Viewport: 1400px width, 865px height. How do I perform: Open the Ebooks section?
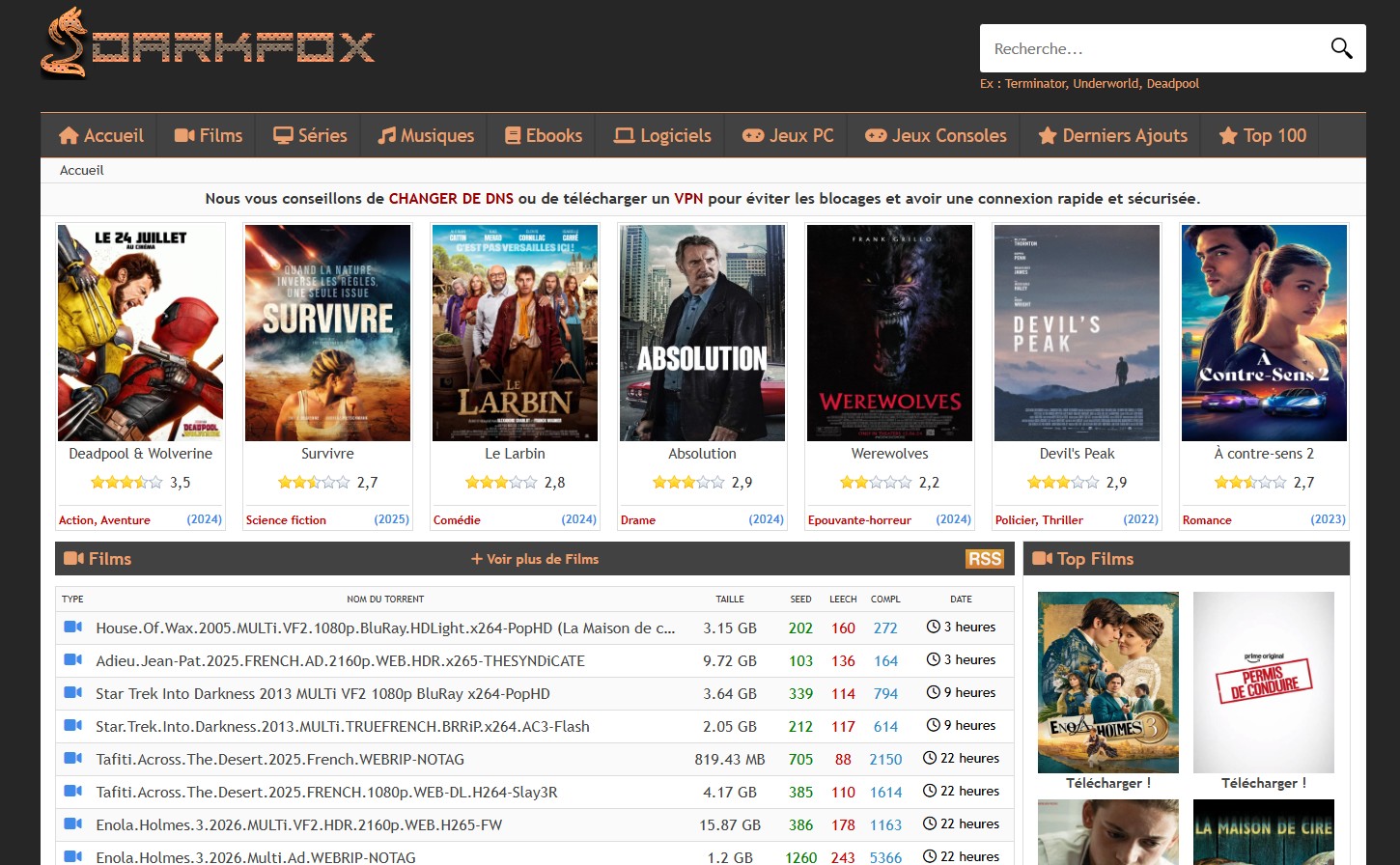pos(544,135)
